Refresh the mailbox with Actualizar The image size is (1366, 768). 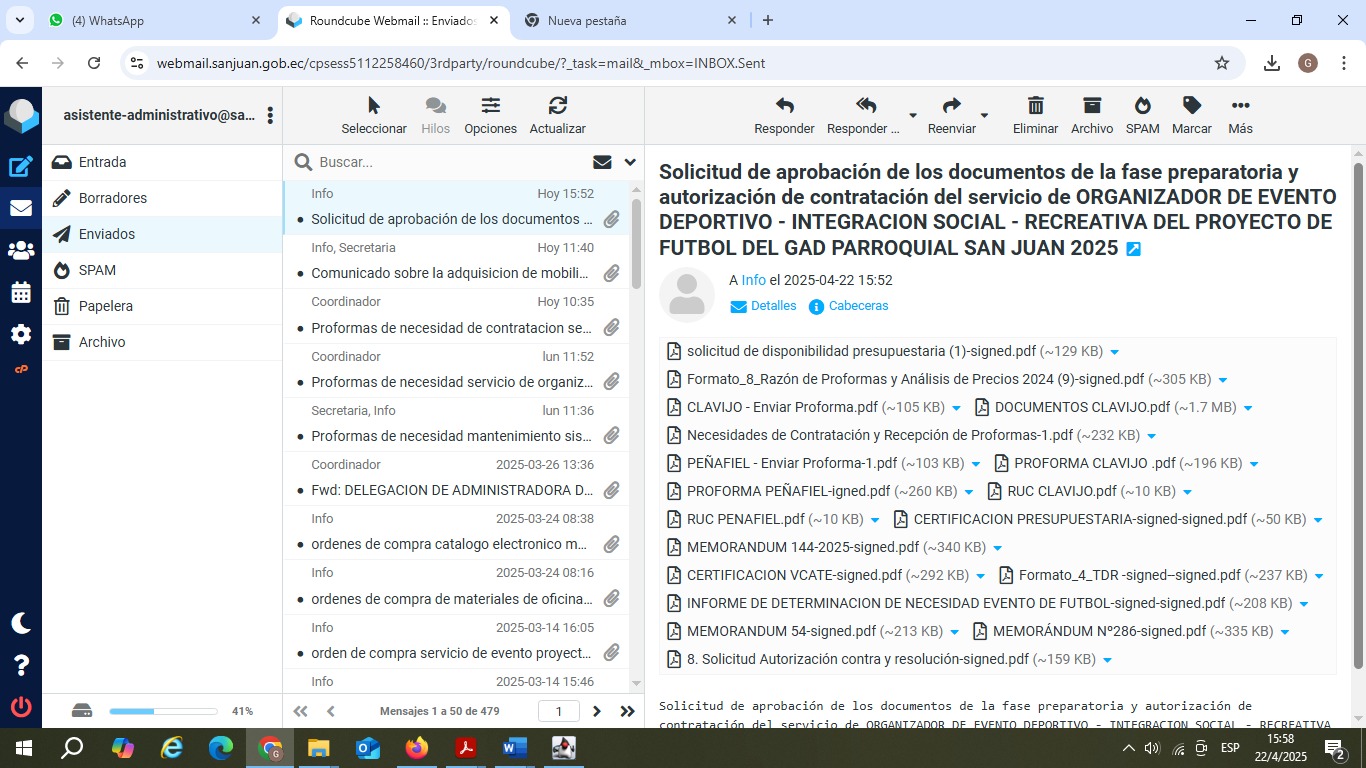(x=557, y=106)
